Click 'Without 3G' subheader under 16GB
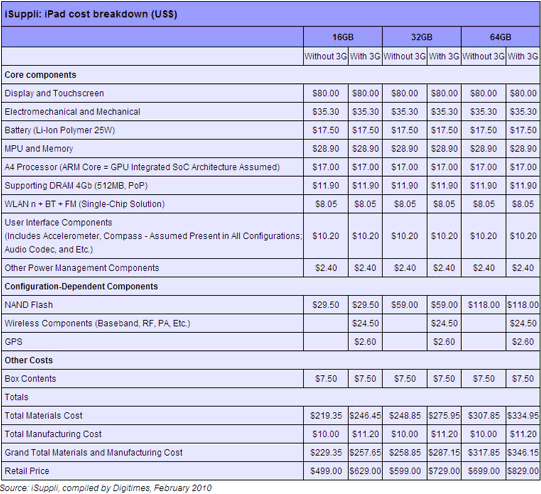This screenshot has width=541, height=494. click(326, 56)
